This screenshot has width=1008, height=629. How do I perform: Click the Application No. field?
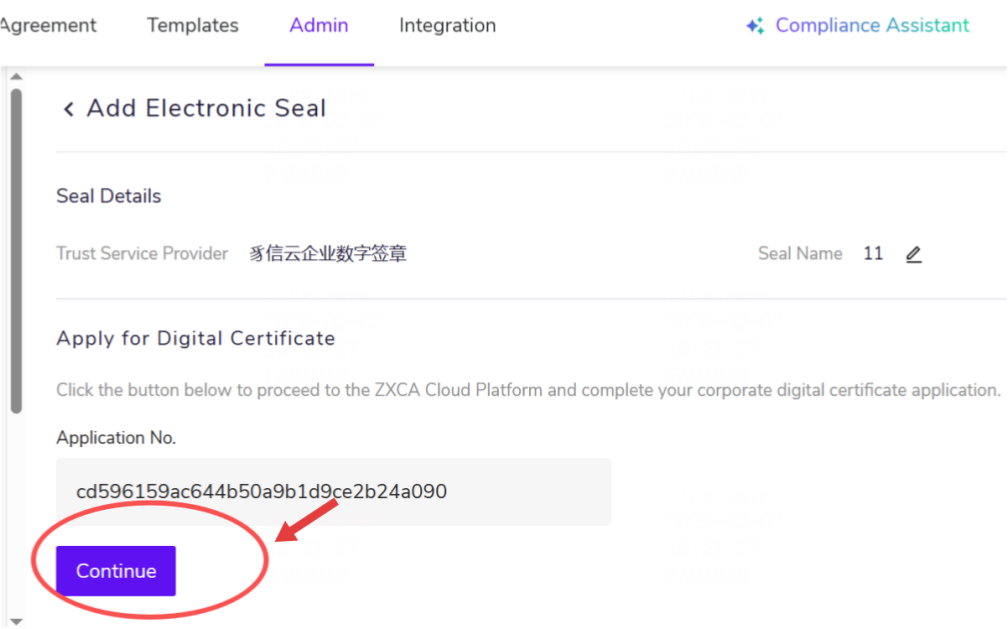[333, 492]
